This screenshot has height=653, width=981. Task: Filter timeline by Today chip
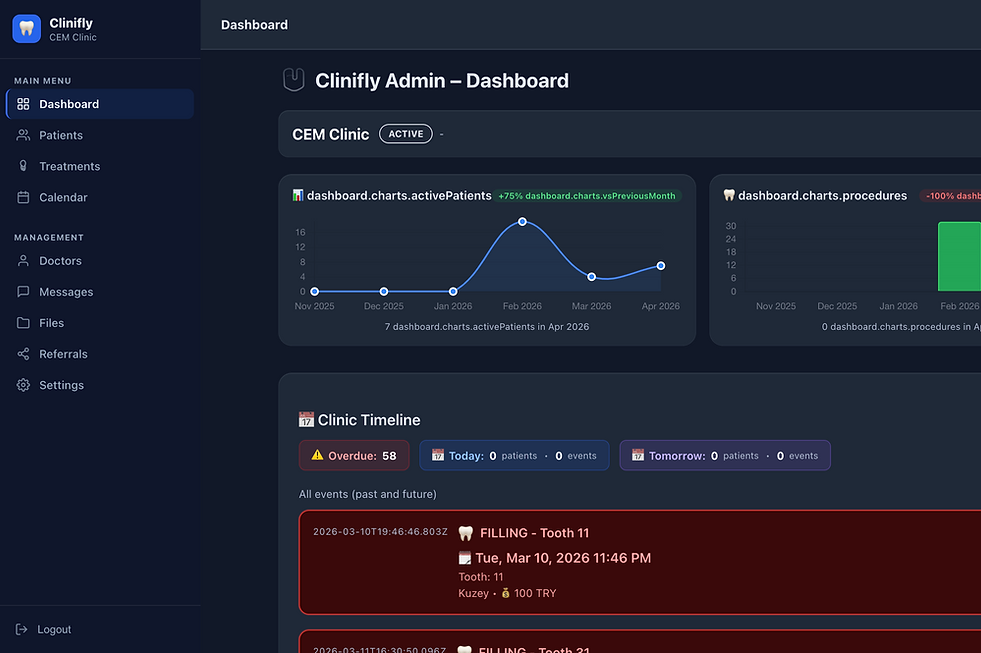(x=514, y=455)
